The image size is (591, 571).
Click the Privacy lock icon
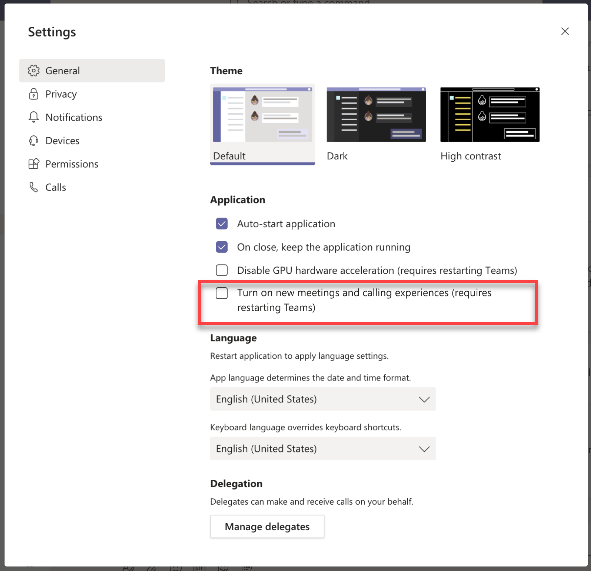point(34,94)
